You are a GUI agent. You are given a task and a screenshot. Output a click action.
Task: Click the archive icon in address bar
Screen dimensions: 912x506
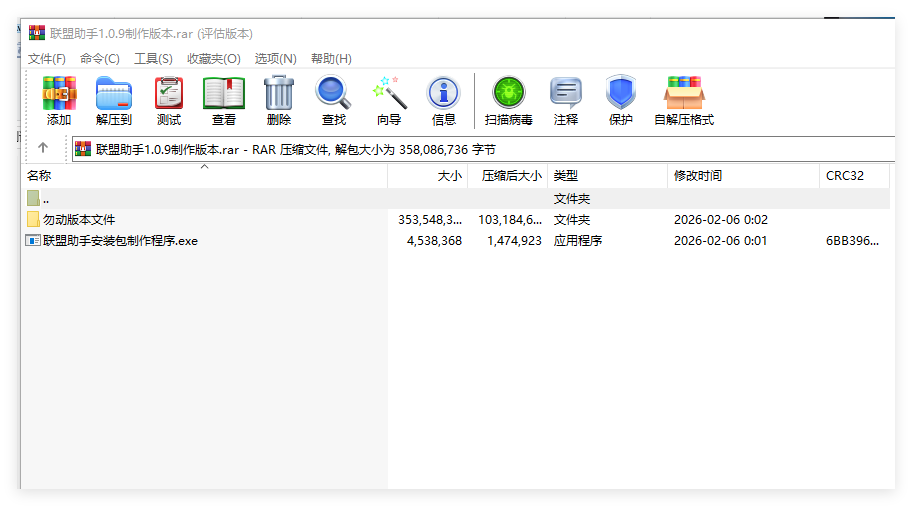83,149
